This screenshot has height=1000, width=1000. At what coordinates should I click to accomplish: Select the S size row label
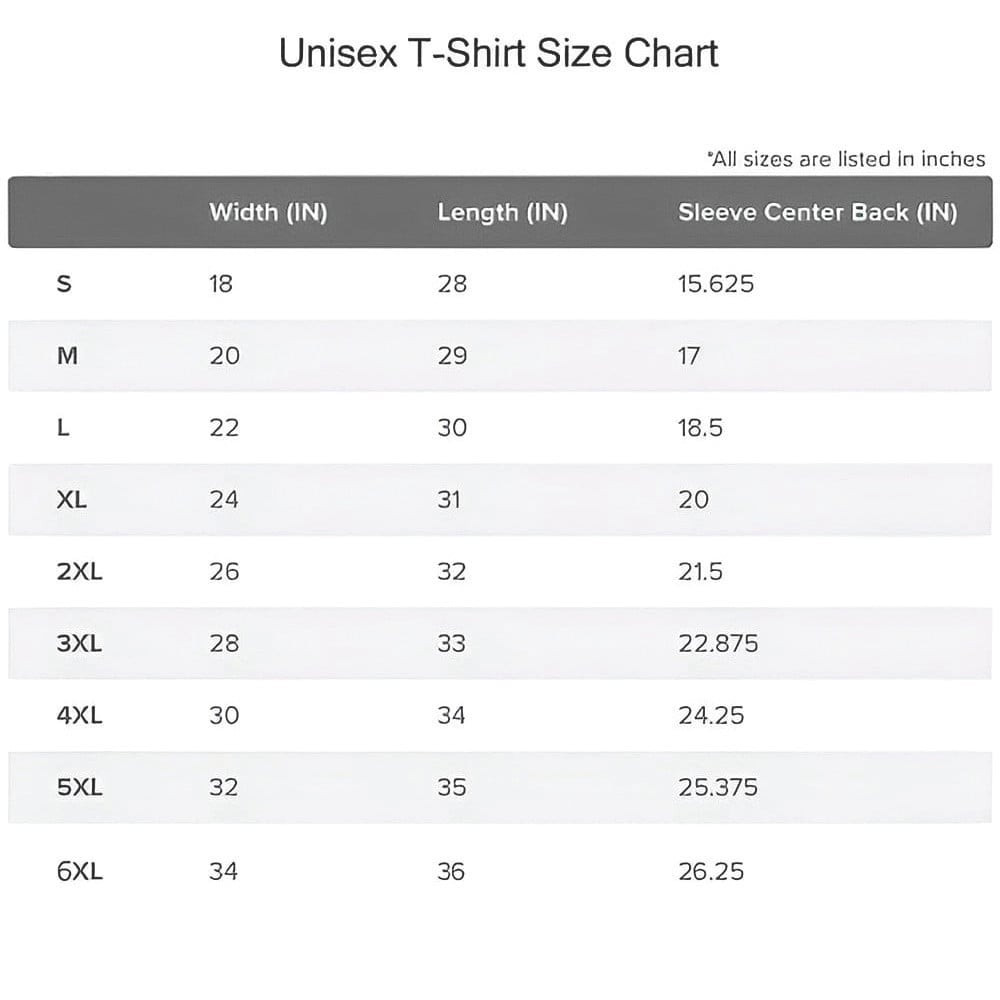click(65, 284)
